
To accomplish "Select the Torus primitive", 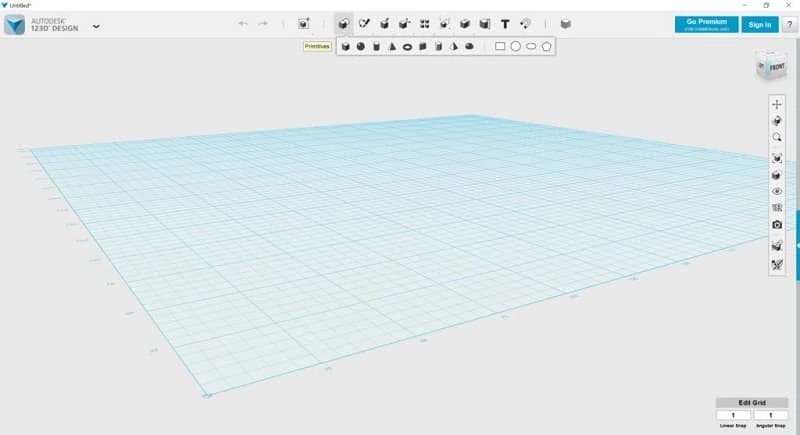I will tap(407, 46).
